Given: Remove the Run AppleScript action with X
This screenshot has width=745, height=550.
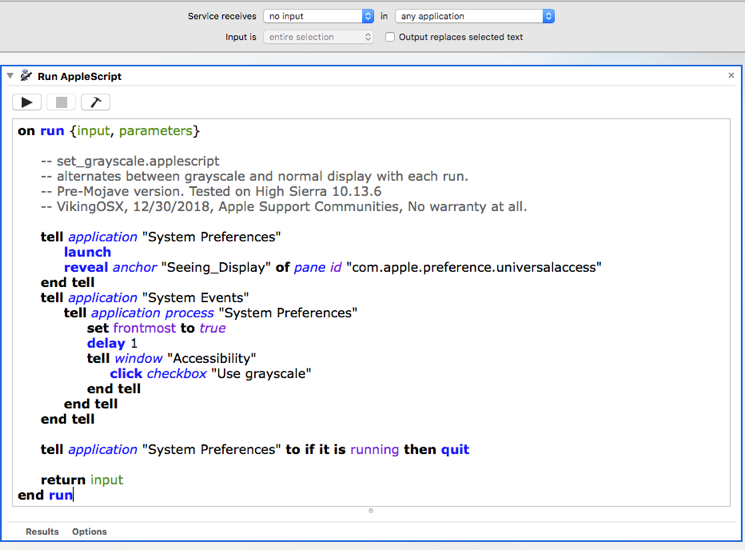Looking at the screenshot, I should point(731,76).
